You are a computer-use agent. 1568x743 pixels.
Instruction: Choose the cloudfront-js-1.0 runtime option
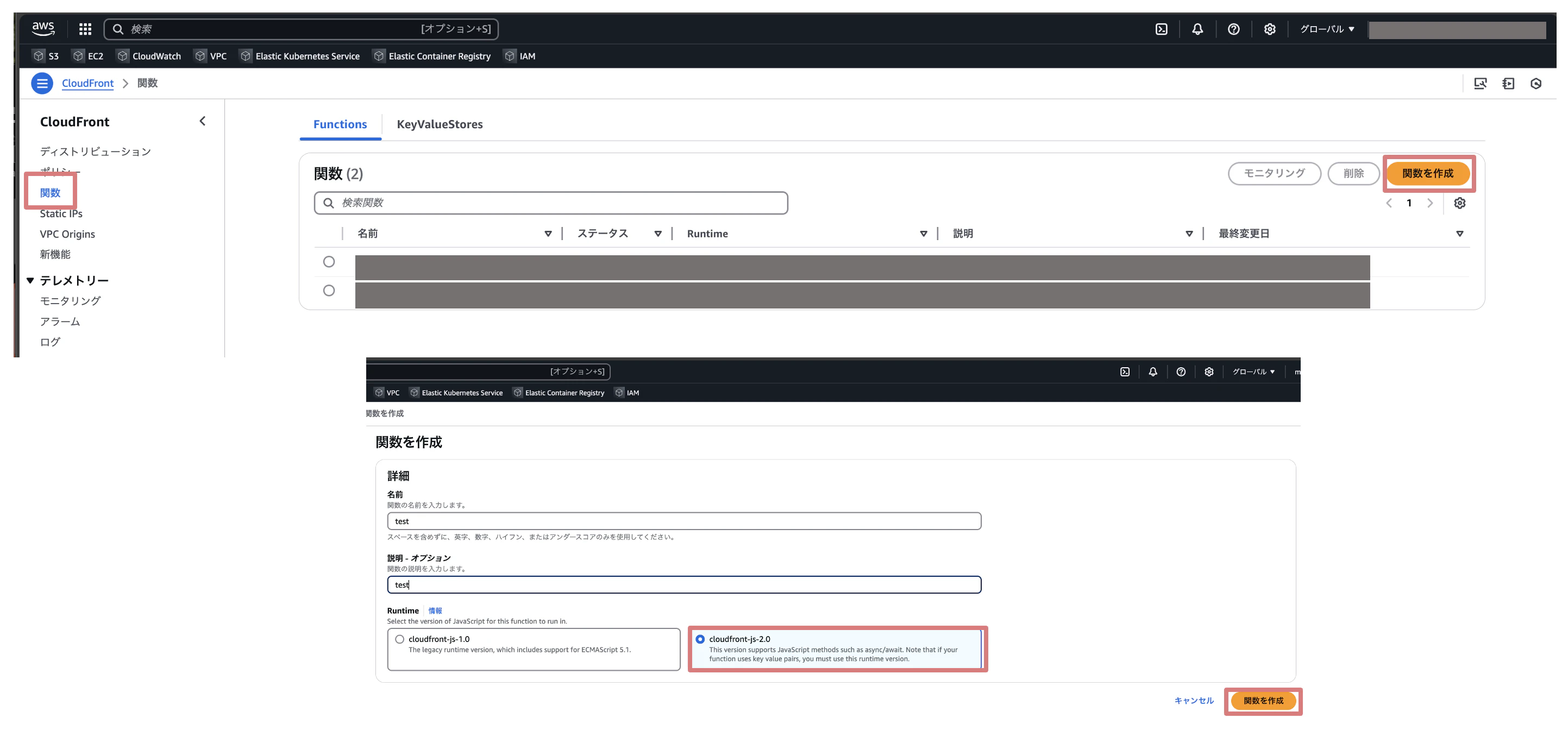click(399, 639)
